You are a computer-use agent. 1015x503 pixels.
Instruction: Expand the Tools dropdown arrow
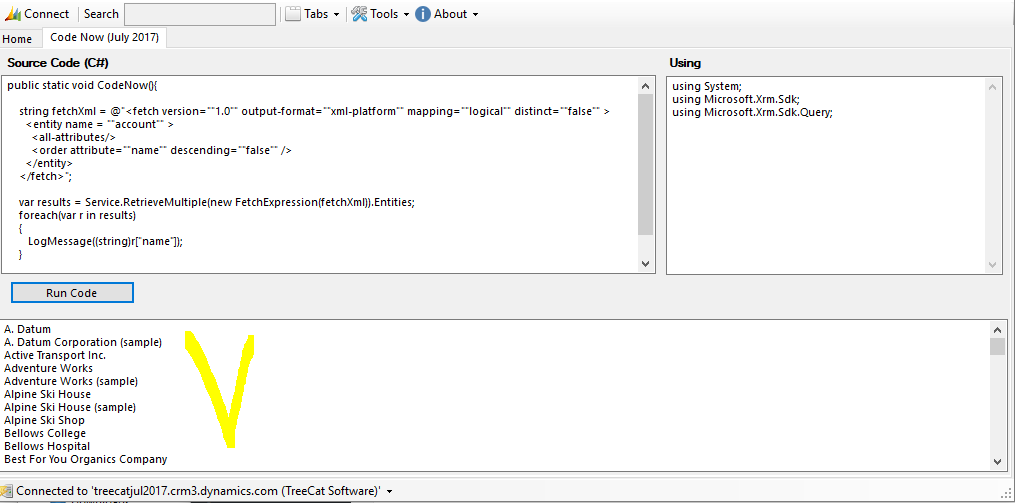coord(406,15)
